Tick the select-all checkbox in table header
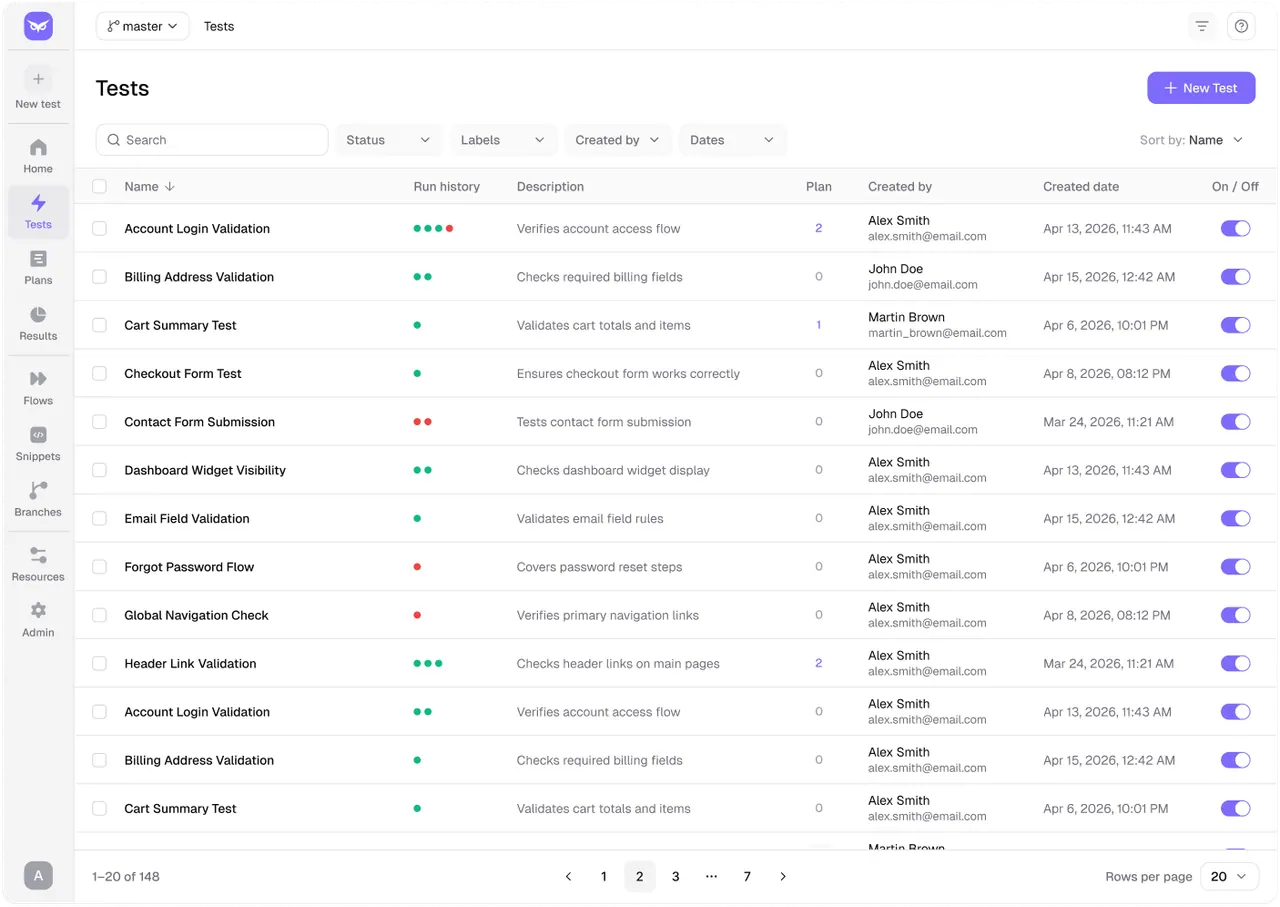 coord(99,186)
